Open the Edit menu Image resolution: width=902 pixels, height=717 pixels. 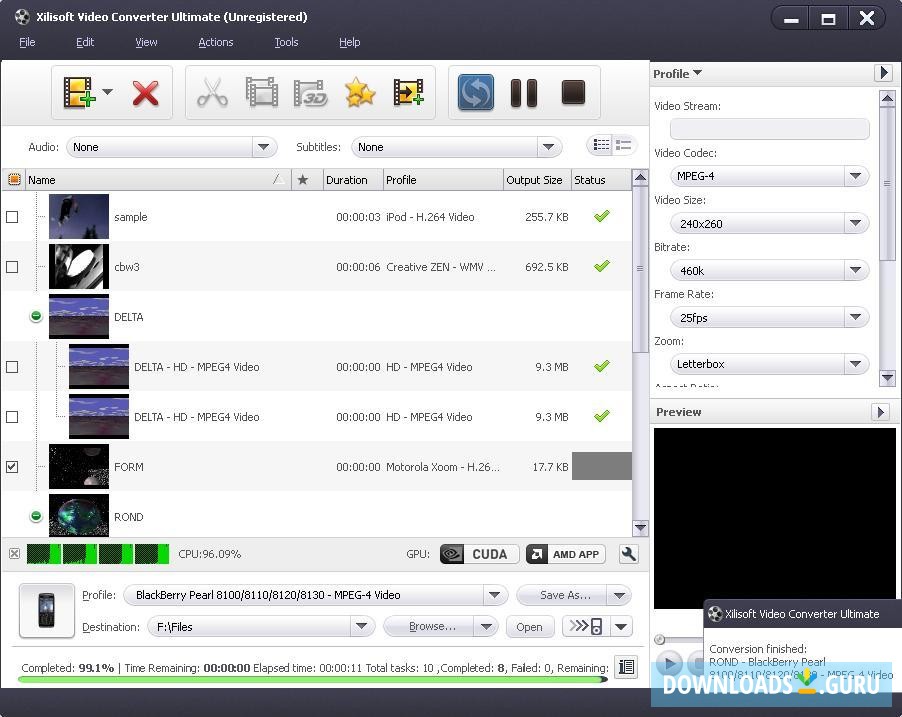(x=85, y=42)
